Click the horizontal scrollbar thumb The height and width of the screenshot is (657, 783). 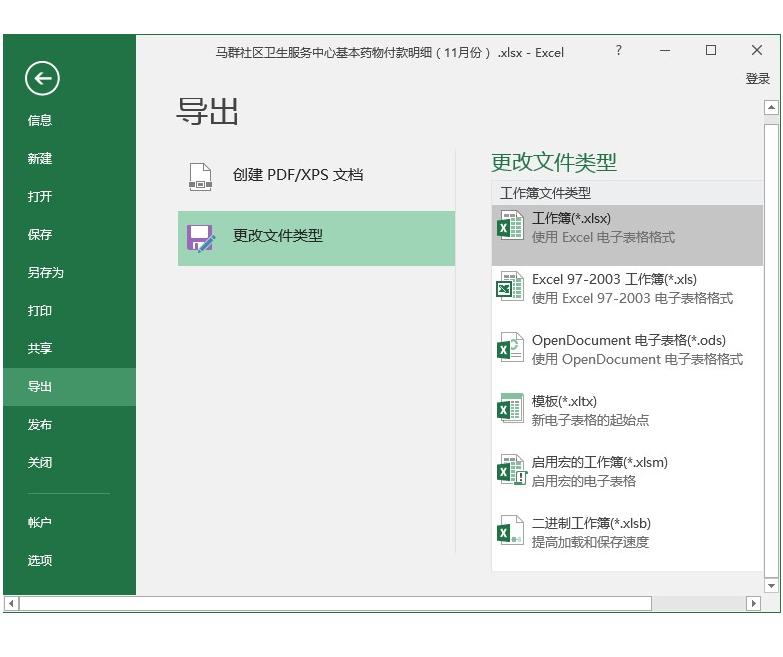pos(336,604)
